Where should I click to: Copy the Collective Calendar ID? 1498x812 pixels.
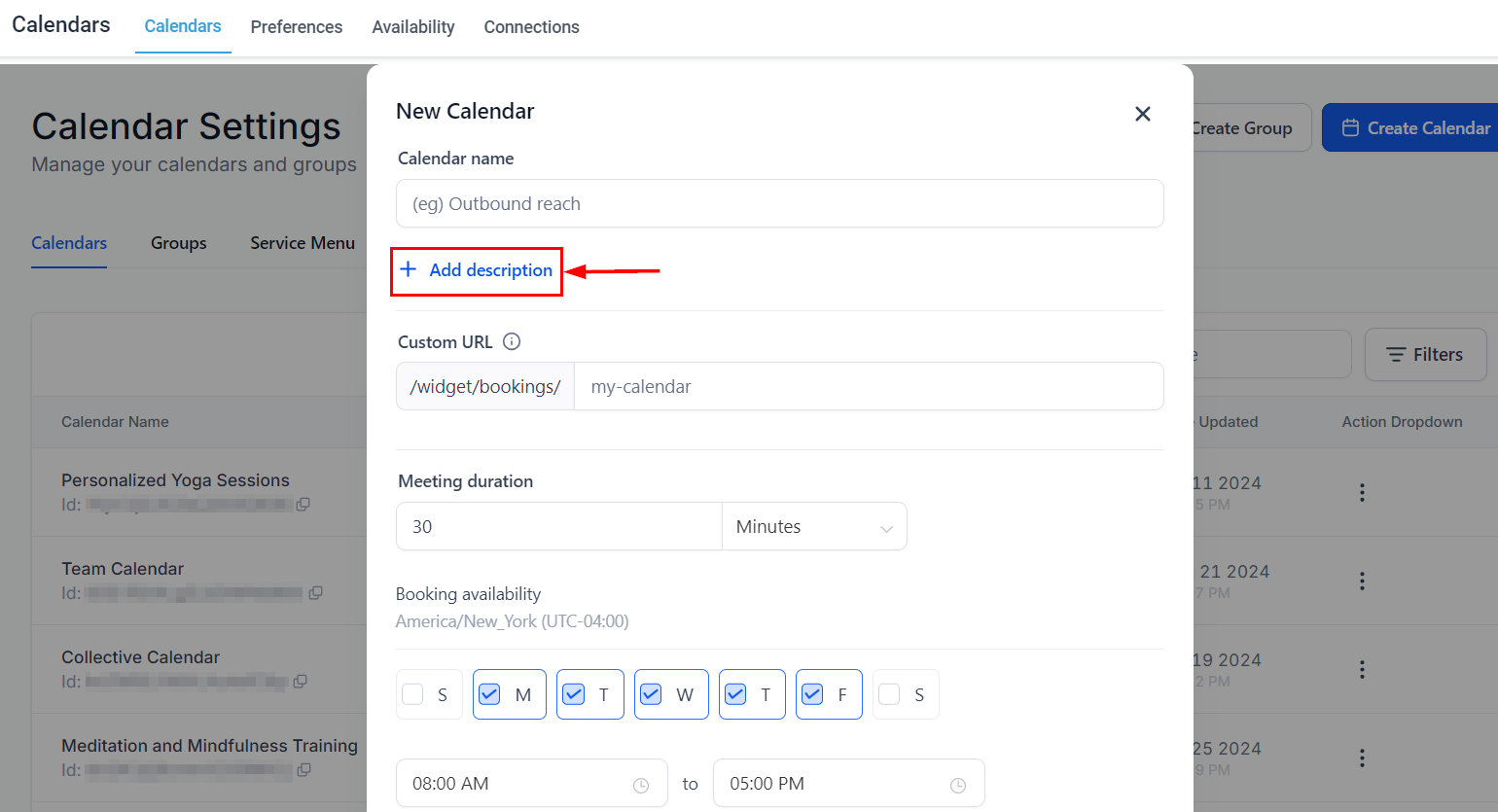(x=301, y=681)
